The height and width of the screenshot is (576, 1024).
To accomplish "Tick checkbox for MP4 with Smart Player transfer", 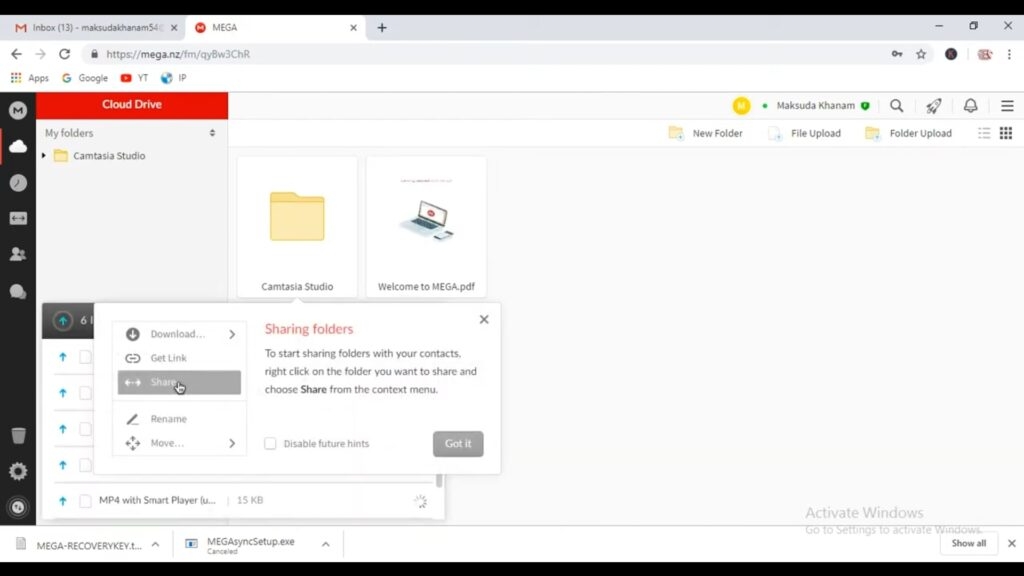I will 85,501.
